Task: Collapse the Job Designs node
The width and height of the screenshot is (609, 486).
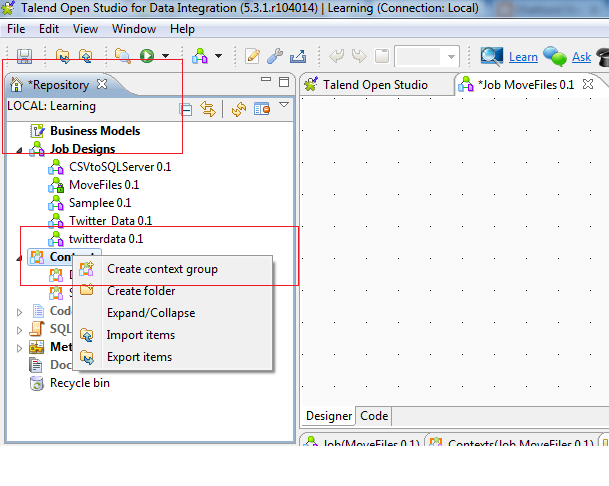Action: point(19,150)
